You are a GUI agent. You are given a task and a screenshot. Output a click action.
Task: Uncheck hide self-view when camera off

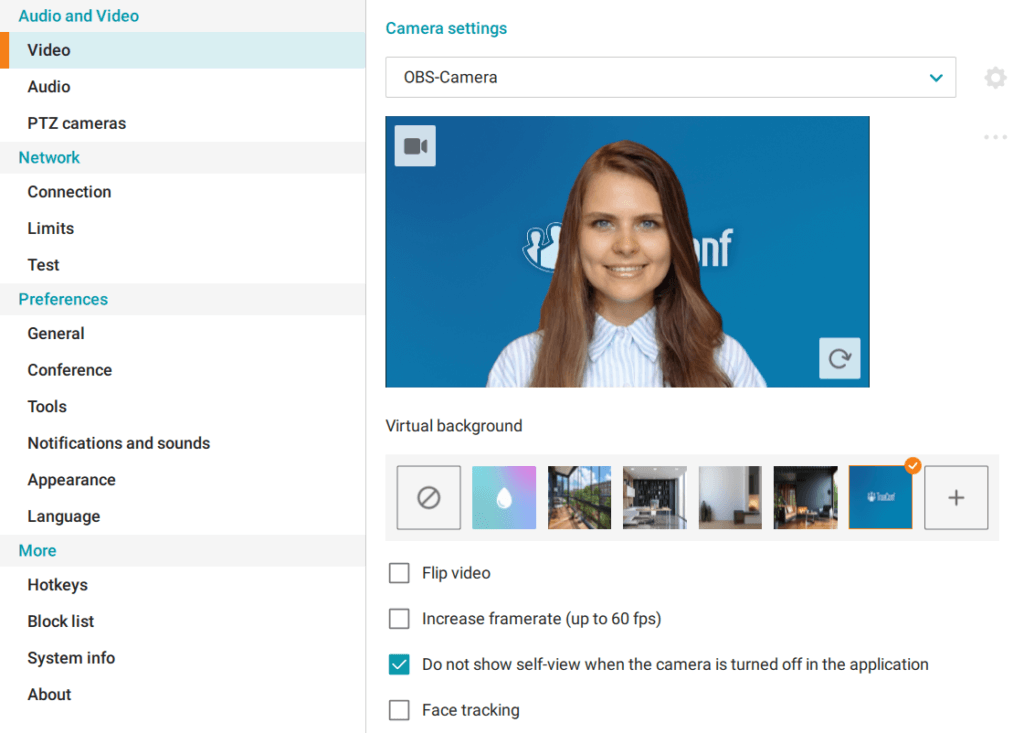point(399,664)
